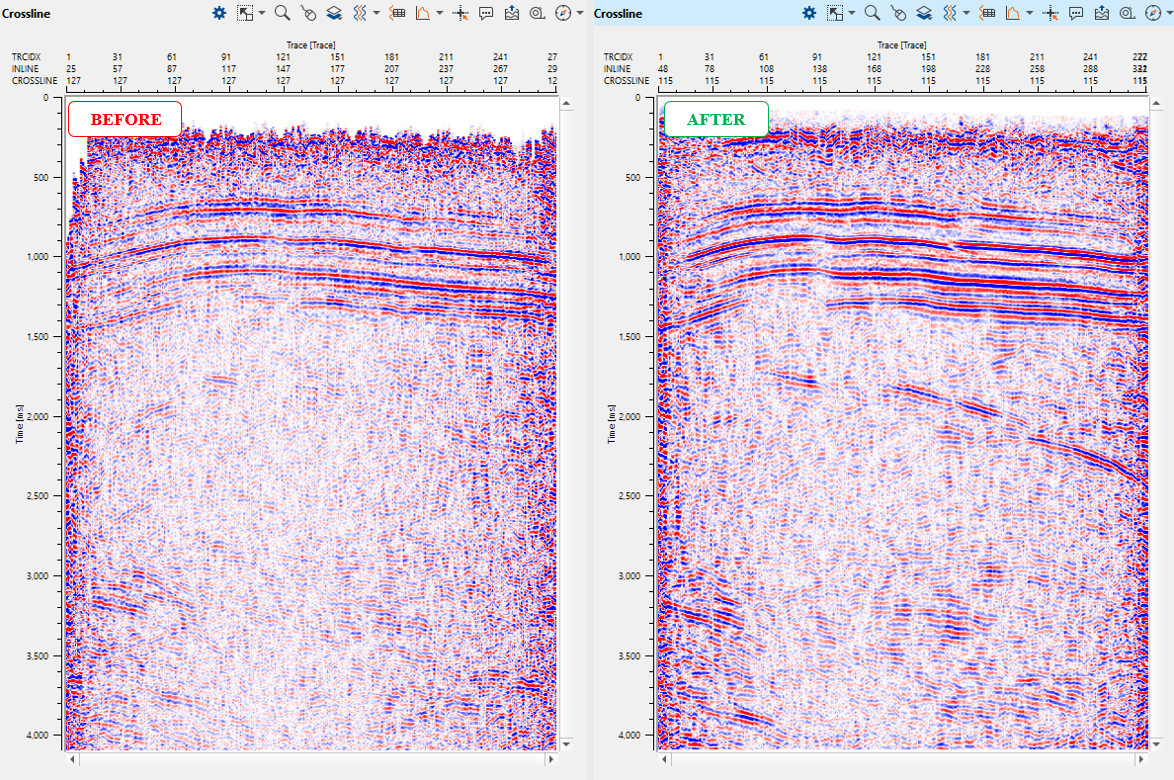Select magnifier zoom tool in left panel
The width and height of the screenshot is (1174, 780).
(x=282, y=13)
